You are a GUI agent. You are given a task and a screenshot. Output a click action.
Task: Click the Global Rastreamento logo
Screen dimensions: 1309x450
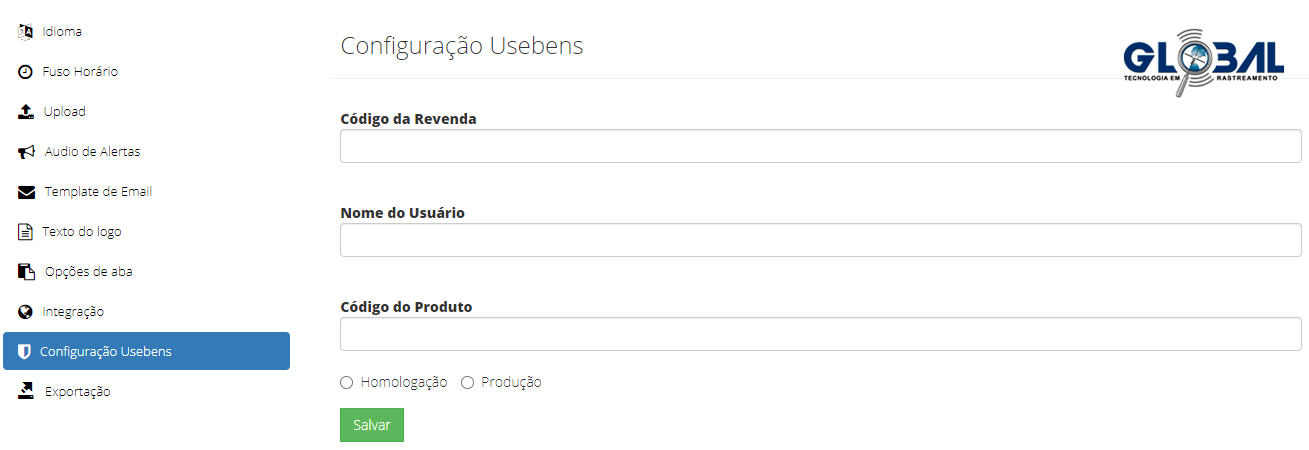[x=1203, y=61]
